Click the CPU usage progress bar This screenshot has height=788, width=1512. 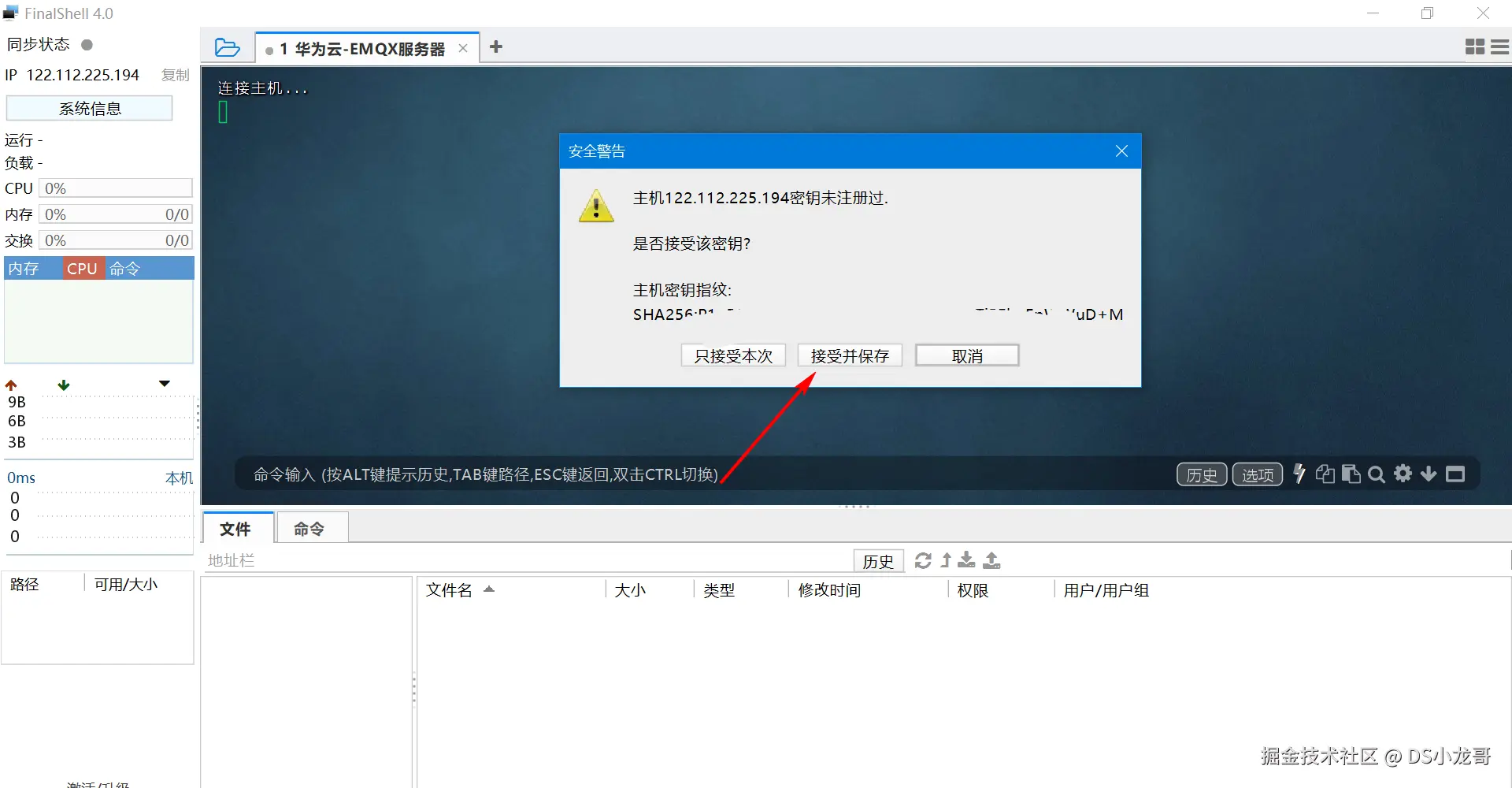point(116,188)
